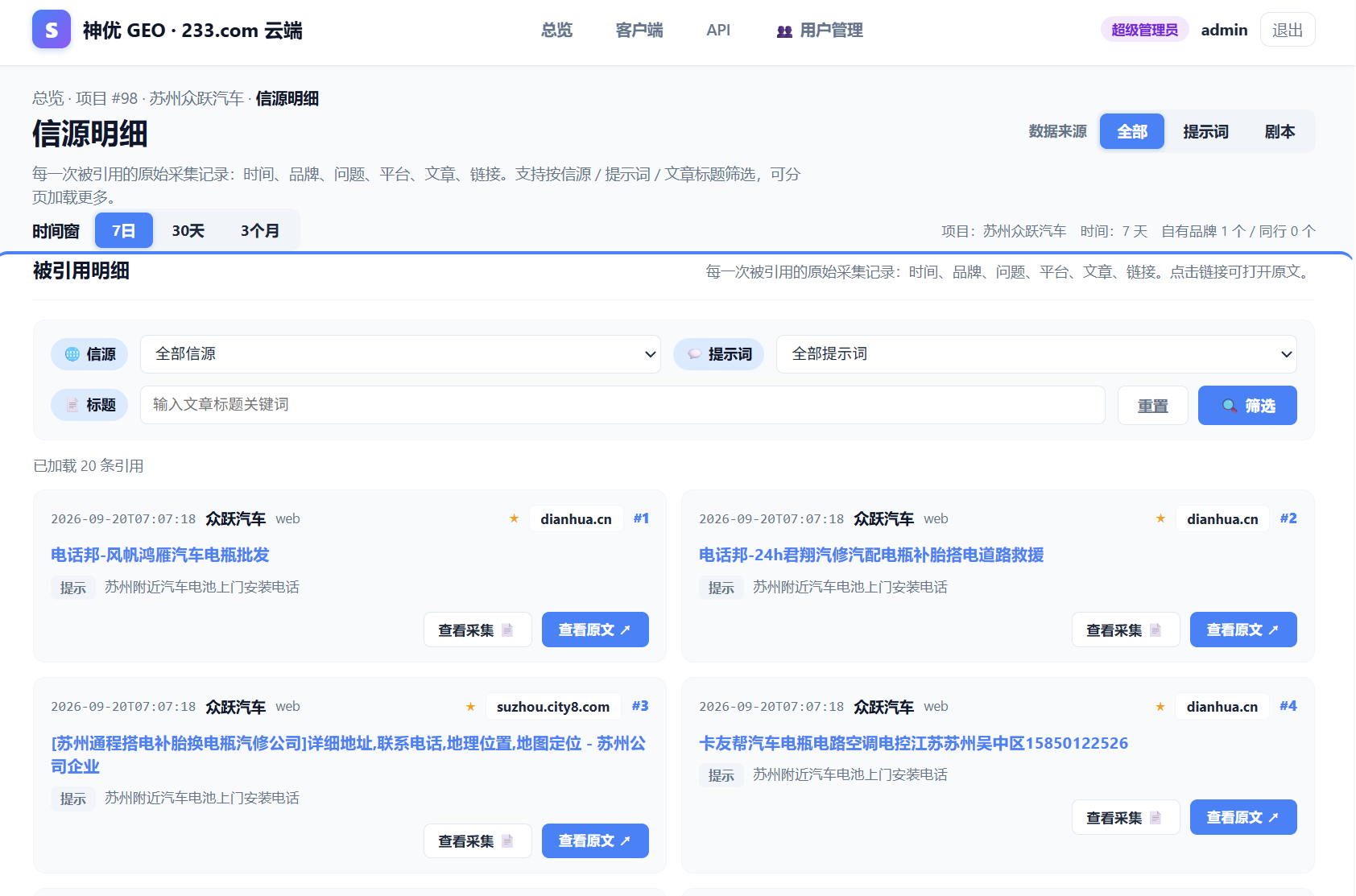Open the 苏州通程搭电补胎 article link

click(x=349, y=754)
